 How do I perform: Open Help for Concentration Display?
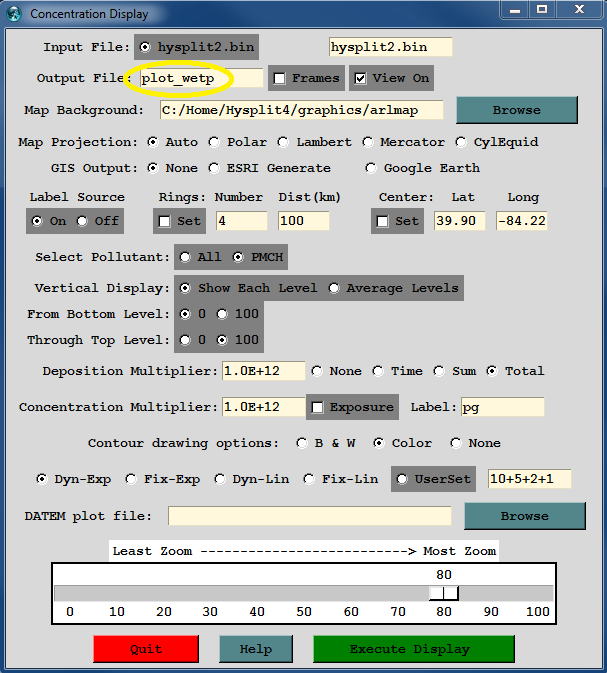pyautogui.click(x=256, y=649)
